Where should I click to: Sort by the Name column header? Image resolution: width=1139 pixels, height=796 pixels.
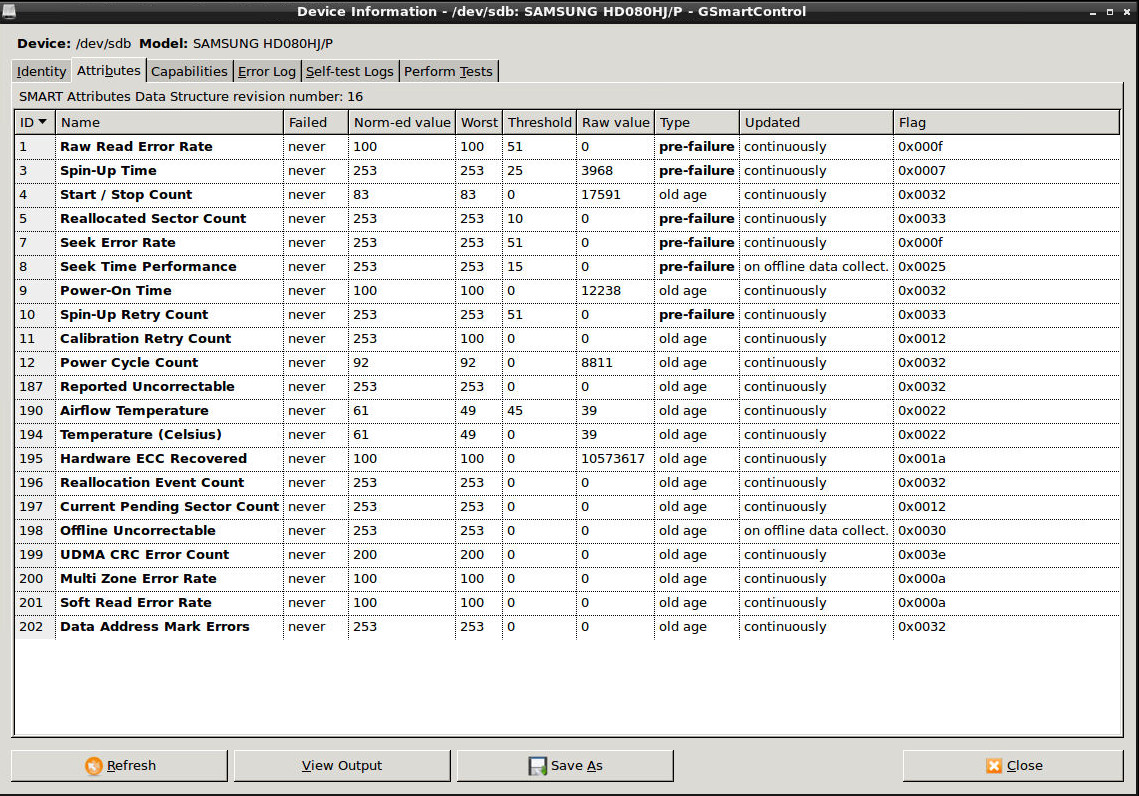[x=170, y=122]
